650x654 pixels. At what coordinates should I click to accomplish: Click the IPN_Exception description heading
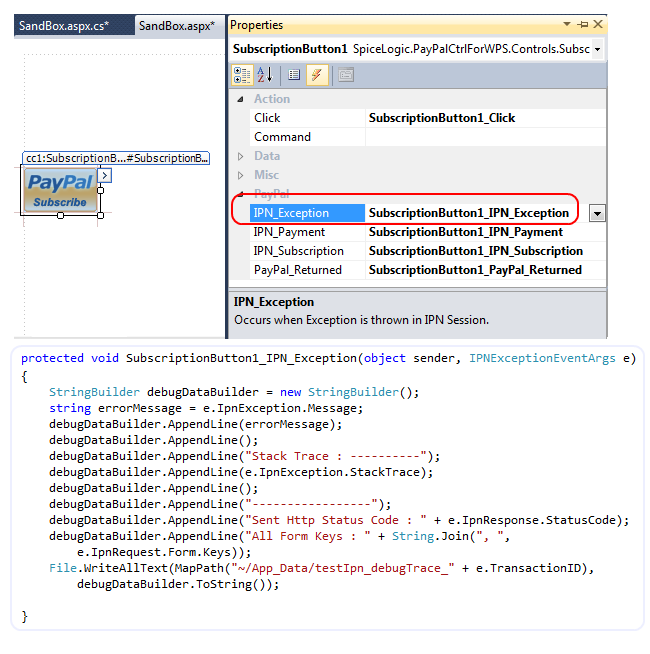(274, 302)
